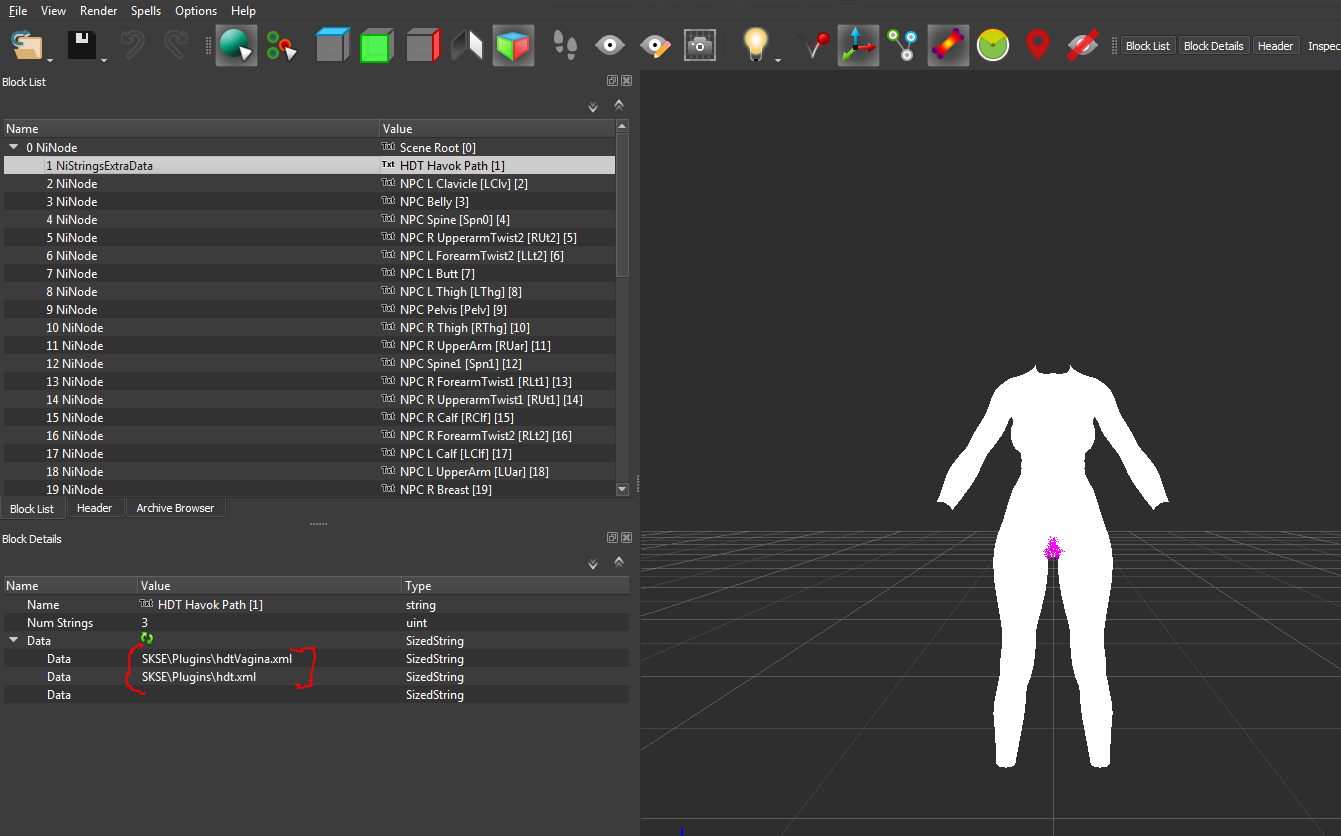Toggle lighting with the light bulb icon
Image resolution: width=1341 pixels, height=836 pixels.
pyautogui.click(x=756, y=45)
